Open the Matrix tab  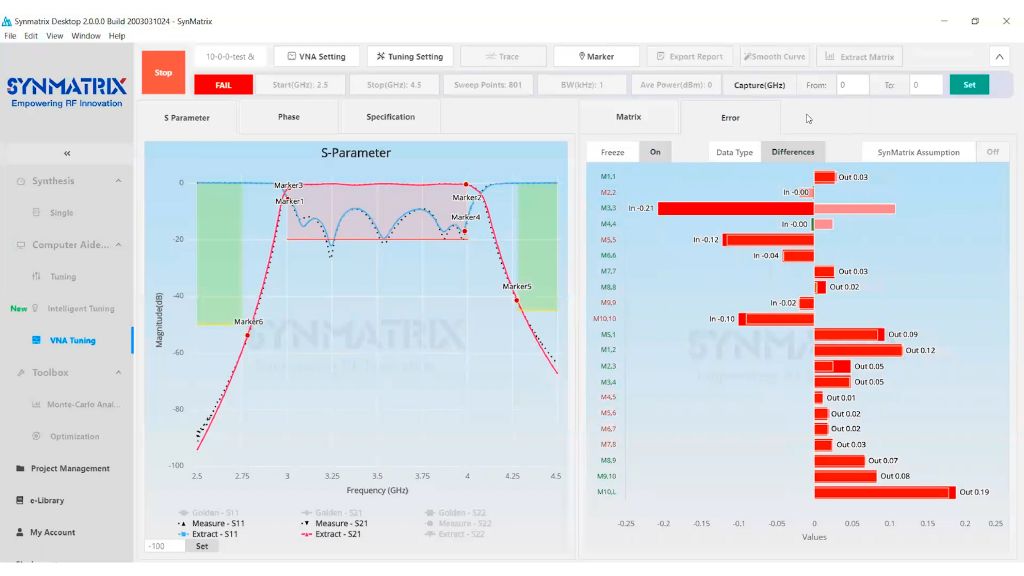pos(628,117)
